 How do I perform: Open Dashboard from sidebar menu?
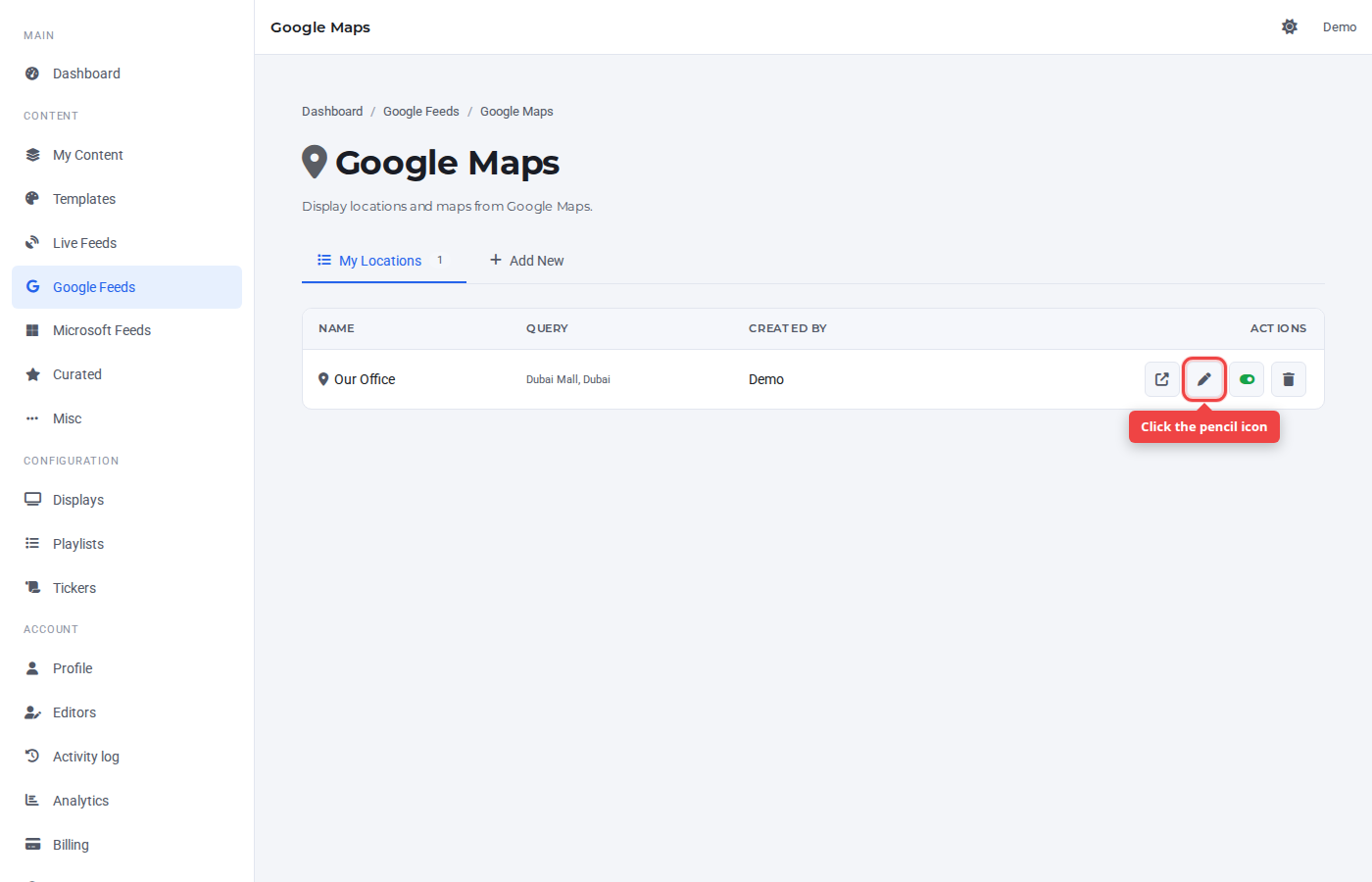coord(126,73)
